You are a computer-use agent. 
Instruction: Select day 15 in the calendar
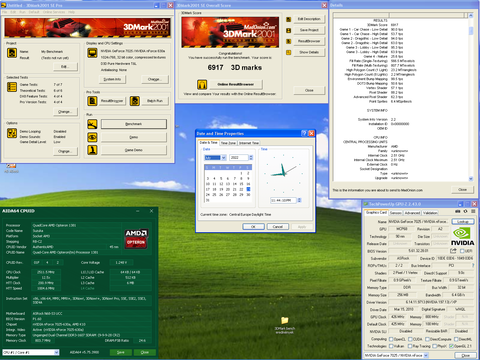(x=241, y=184)
